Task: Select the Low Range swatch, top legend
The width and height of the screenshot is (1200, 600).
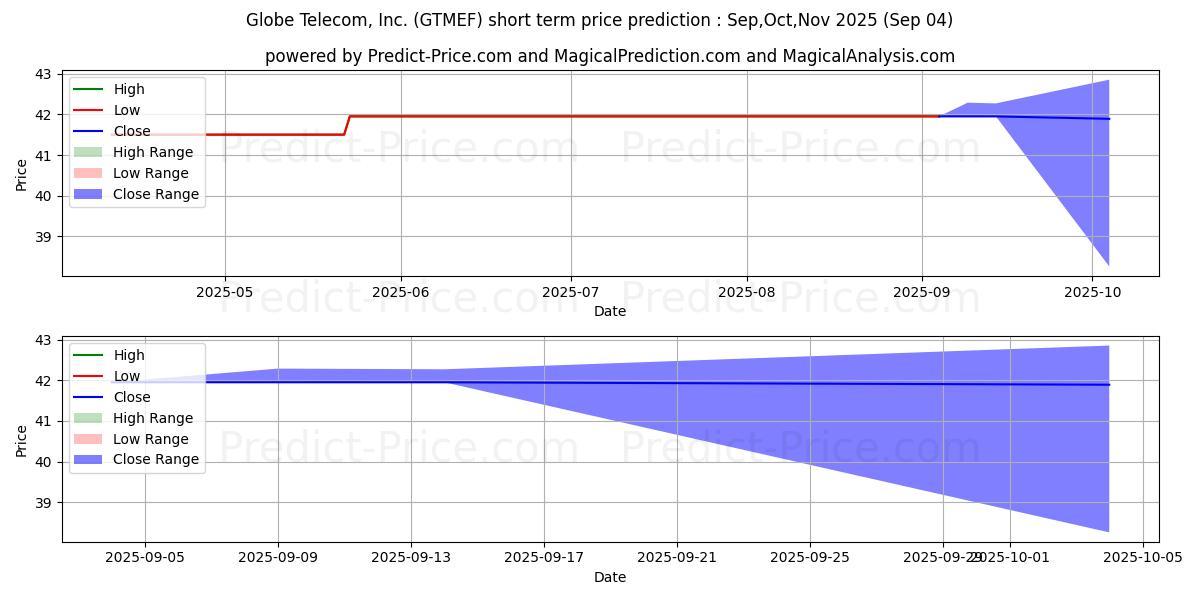Action: (88, 173)
